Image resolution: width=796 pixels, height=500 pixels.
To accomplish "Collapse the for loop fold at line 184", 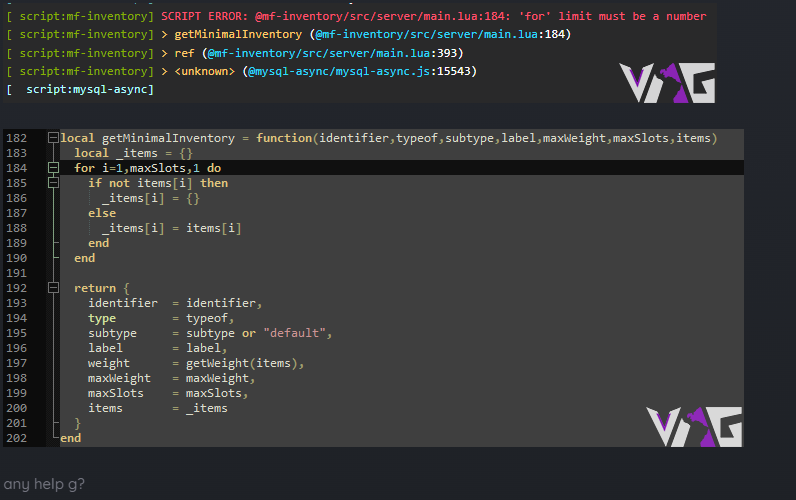I will click(x=53, y=168).
